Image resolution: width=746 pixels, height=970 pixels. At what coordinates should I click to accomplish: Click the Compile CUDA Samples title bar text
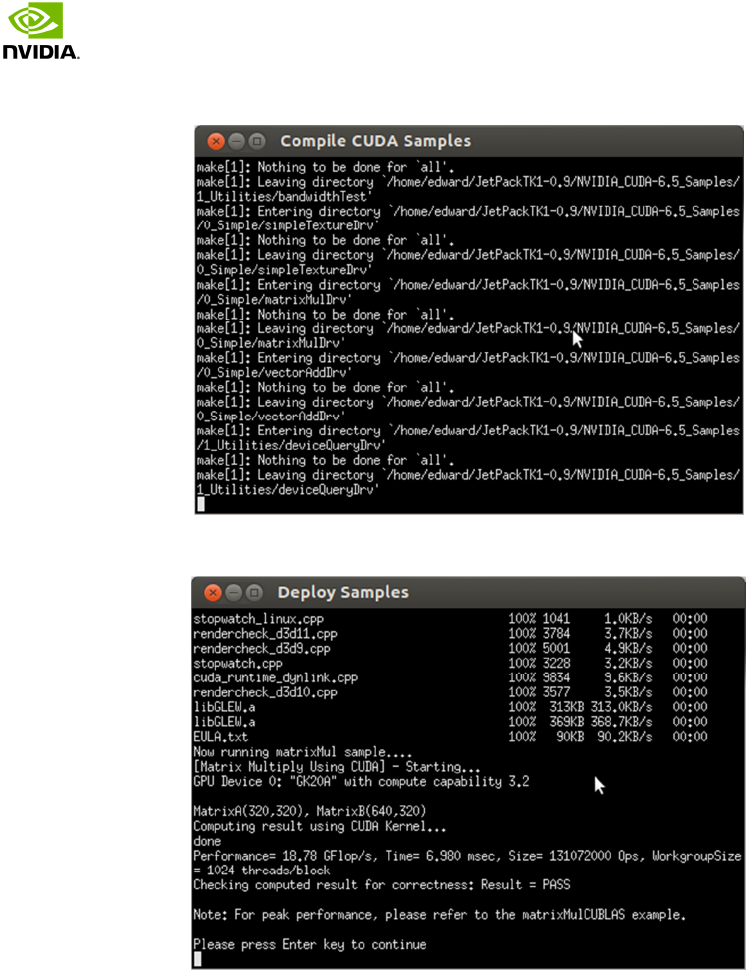click(375, 141)
